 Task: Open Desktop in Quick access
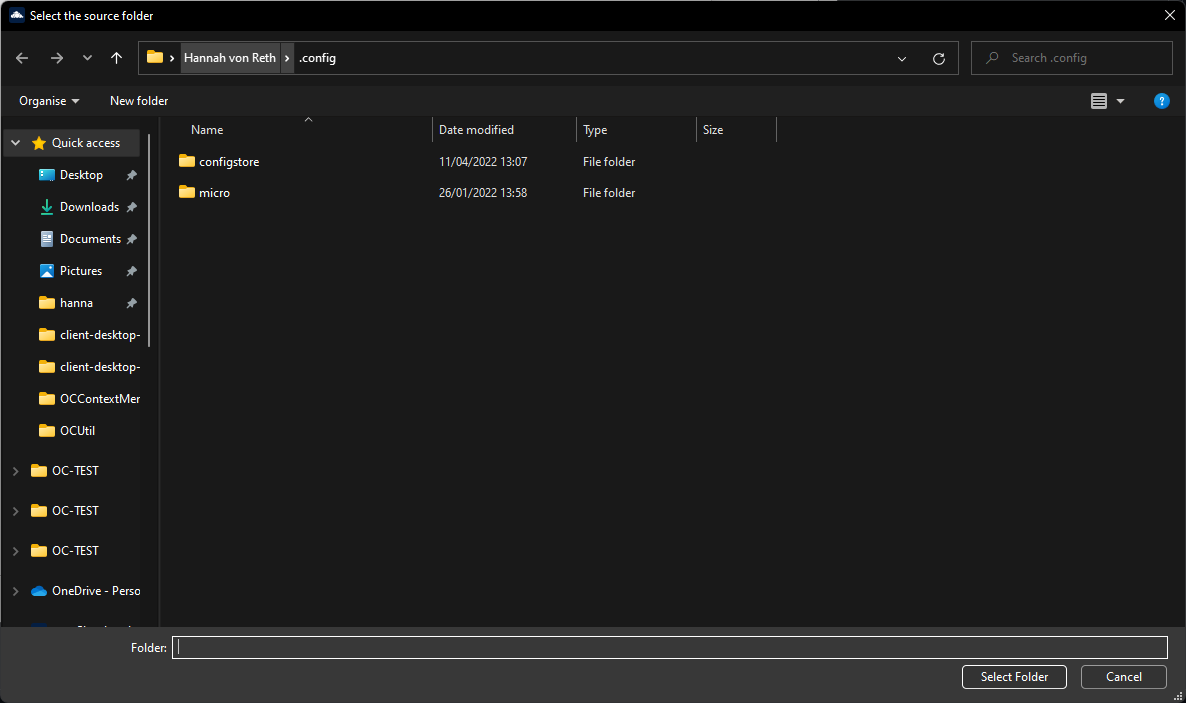(x=81, y=175)
